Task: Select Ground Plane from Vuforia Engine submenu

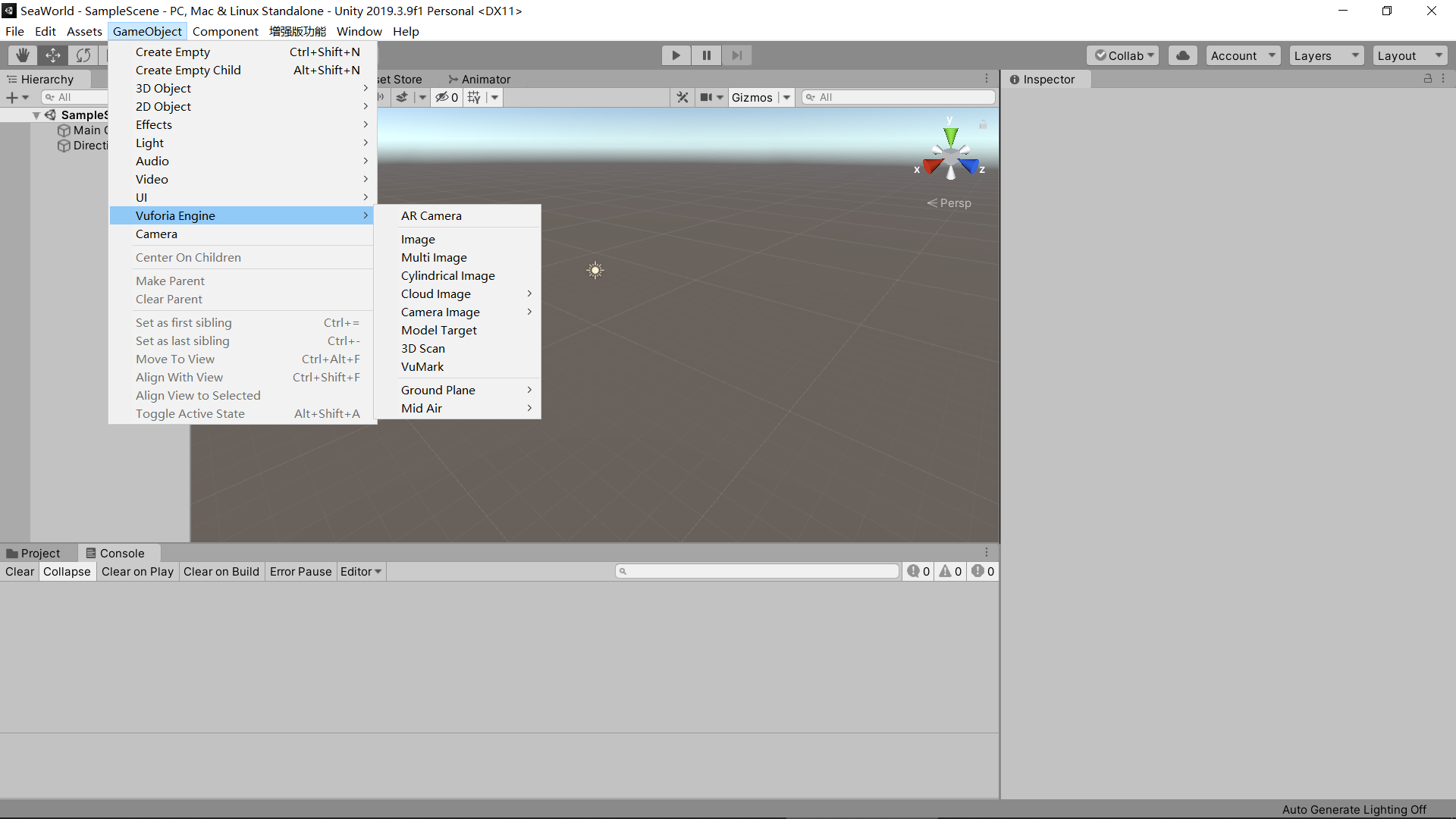Action: coord(438,390)
